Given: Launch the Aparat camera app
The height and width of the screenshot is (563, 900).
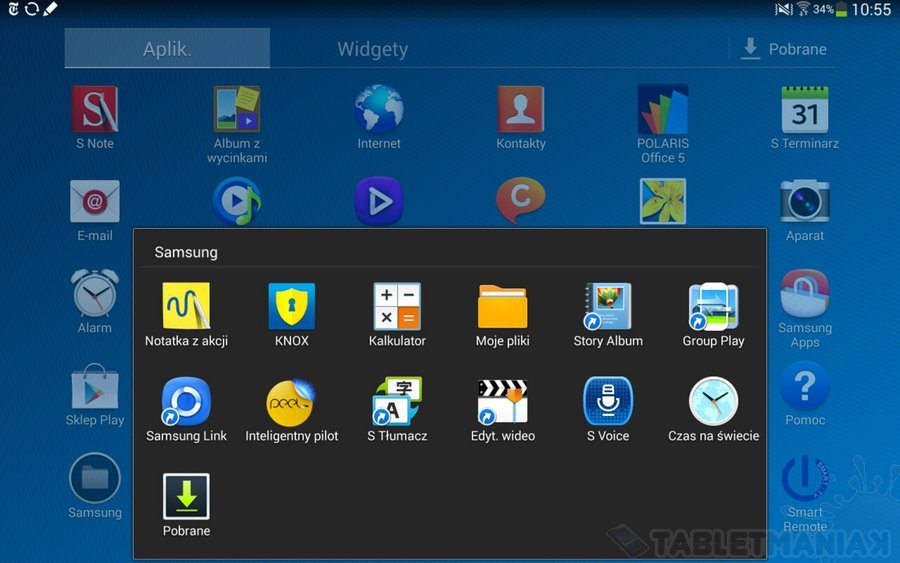Looking at the screenshot, I should (805, 201).
